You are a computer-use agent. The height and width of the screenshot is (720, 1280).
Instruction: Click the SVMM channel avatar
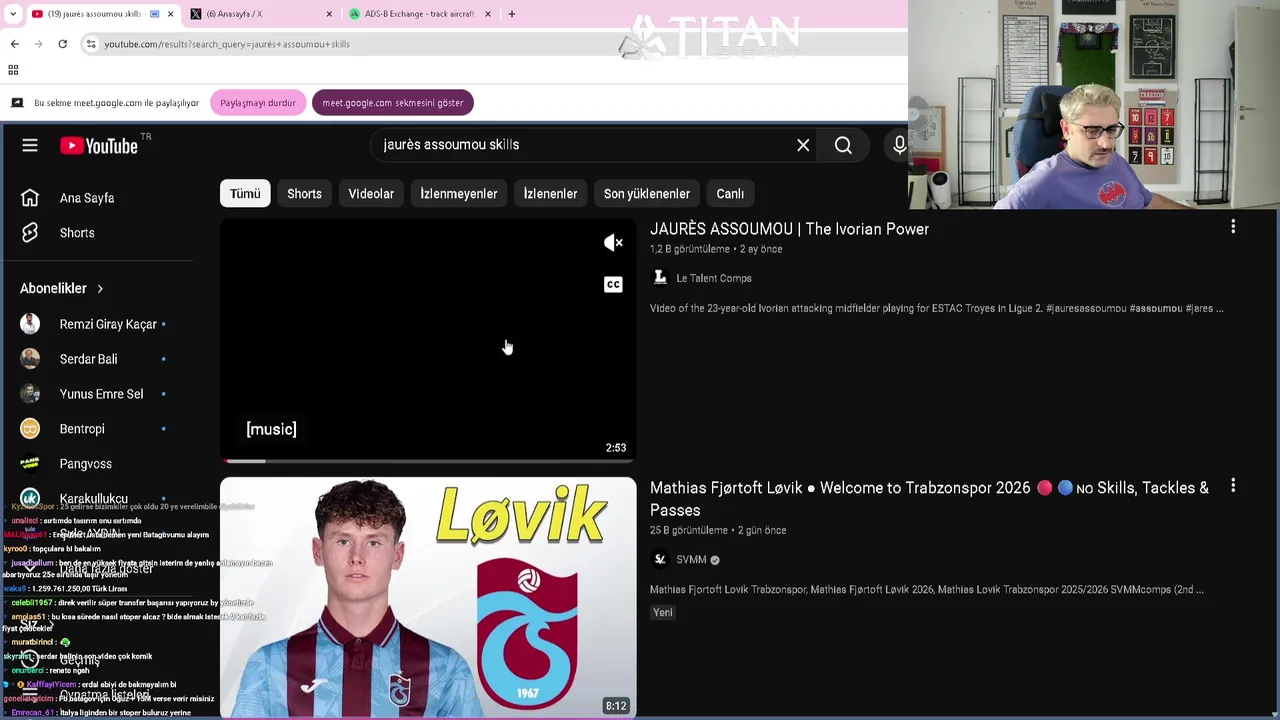coord(660,560)
